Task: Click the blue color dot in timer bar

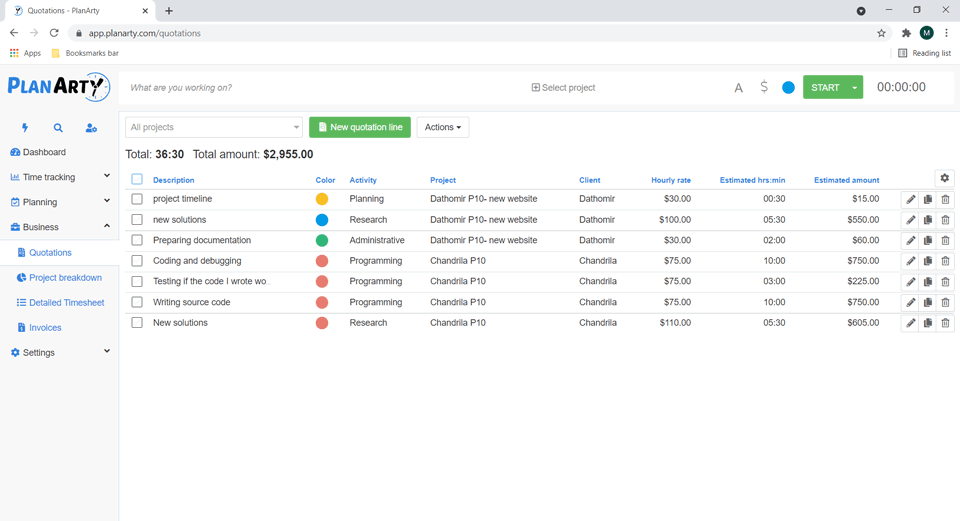Action: tap(789, 88)
